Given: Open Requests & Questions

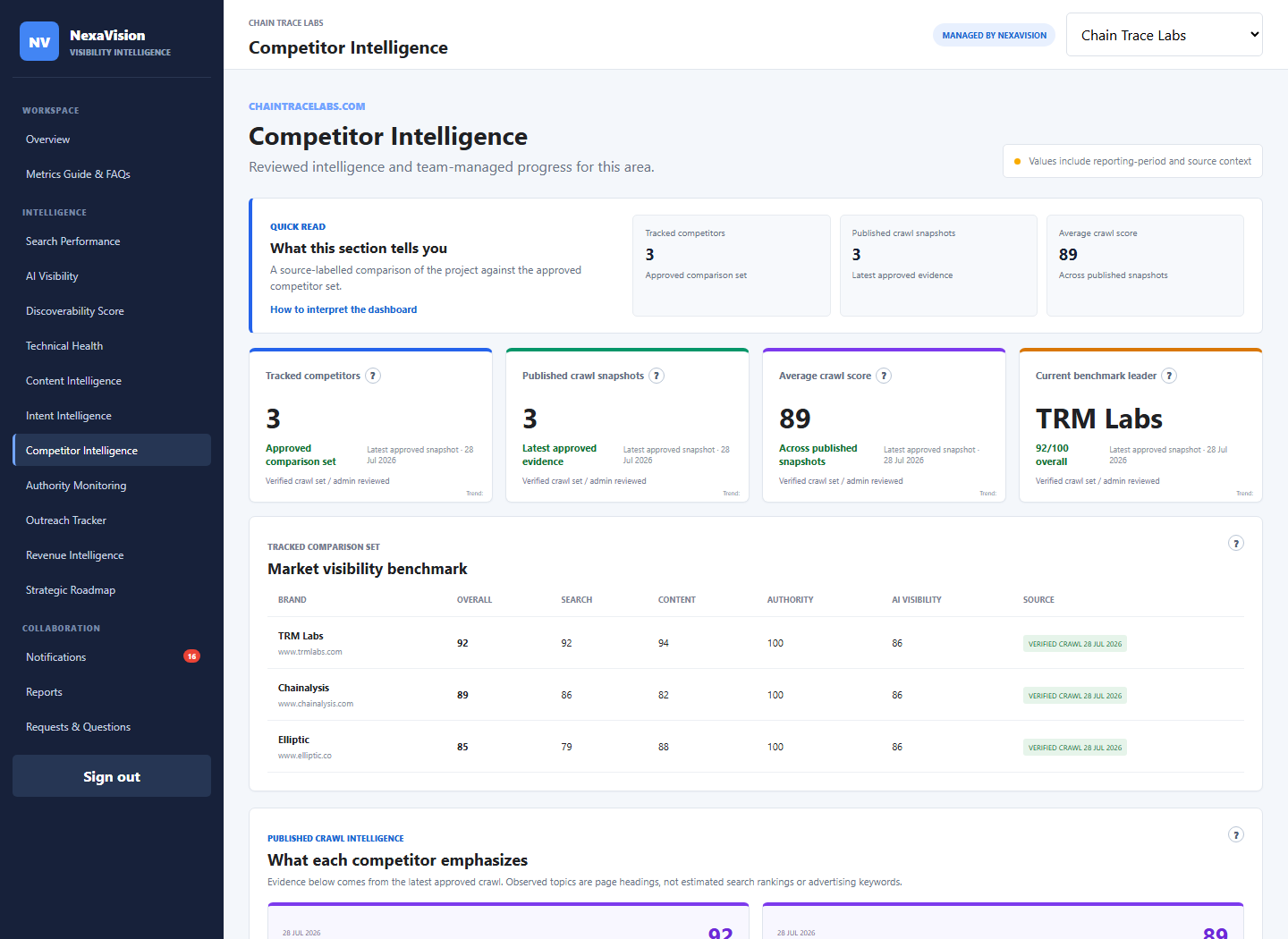Looking at the screenshot, I should (x=112, y=727).
